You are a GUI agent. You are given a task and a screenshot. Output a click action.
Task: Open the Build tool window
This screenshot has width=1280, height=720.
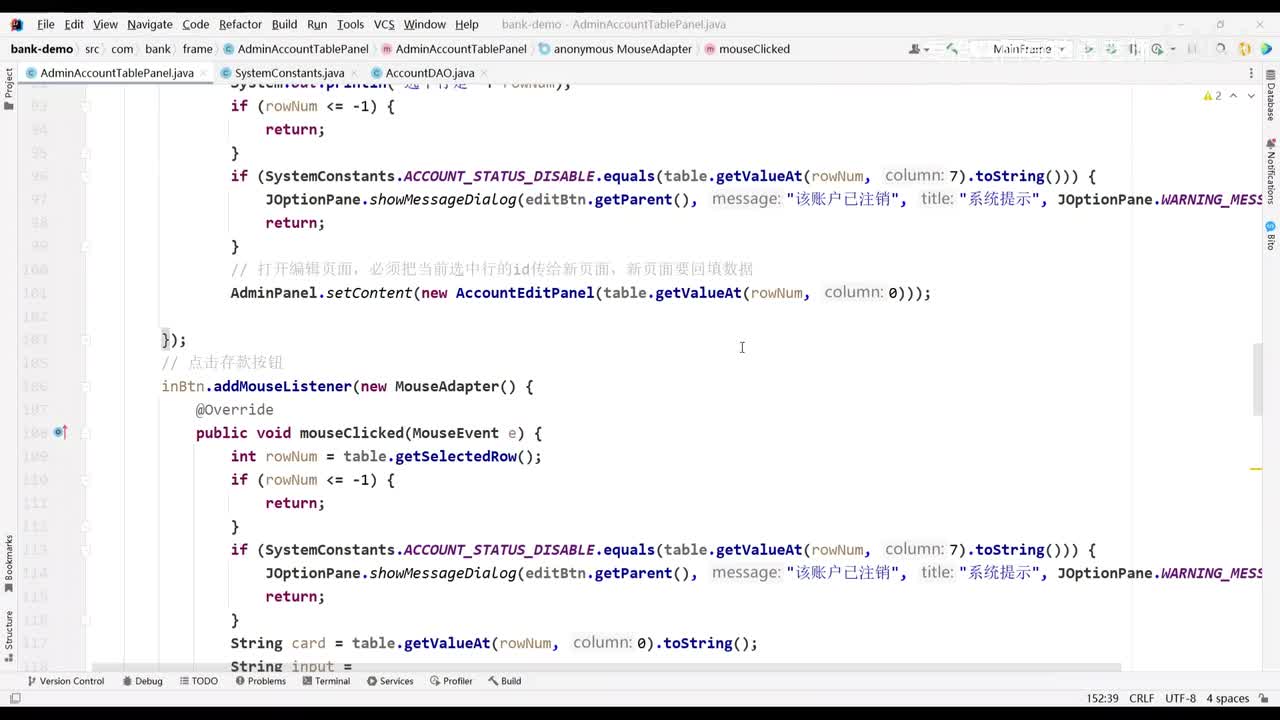coord(505,681)
